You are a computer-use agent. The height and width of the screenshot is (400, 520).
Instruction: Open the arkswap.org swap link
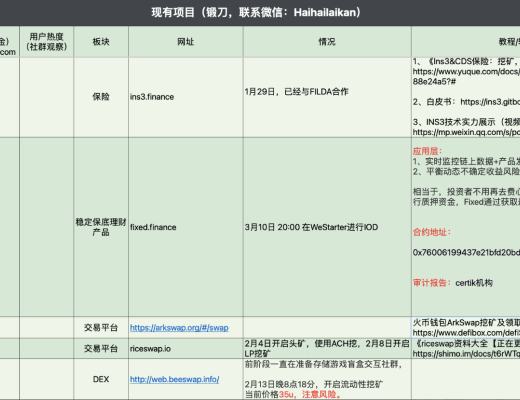pyautogui.click(x=179, y=328)
